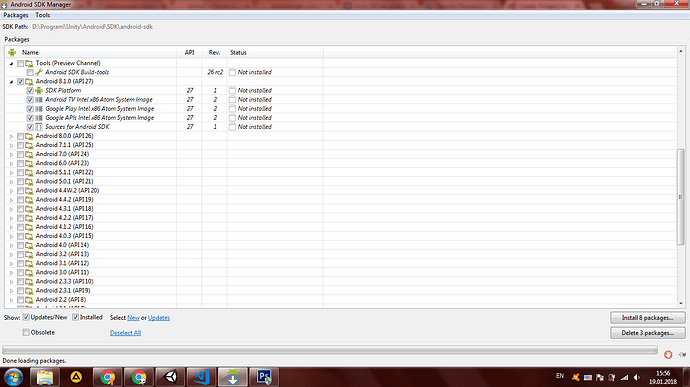Image resolution: width=690 pixels, height=387 pixels.
Task: Click the package list vertical scrollbar
Action: click(x=681, y=197)
